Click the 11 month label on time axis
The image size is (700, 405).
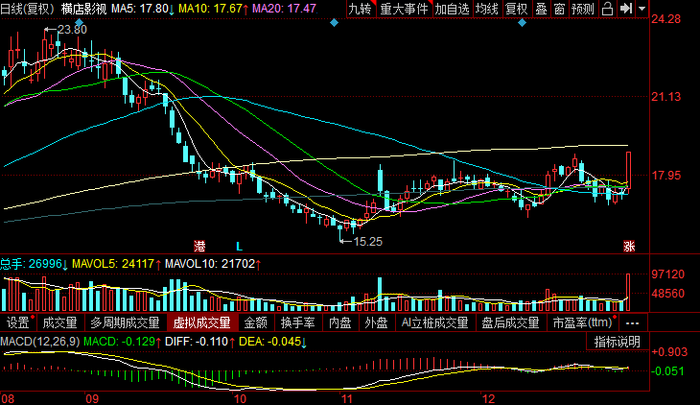point(347,399)
